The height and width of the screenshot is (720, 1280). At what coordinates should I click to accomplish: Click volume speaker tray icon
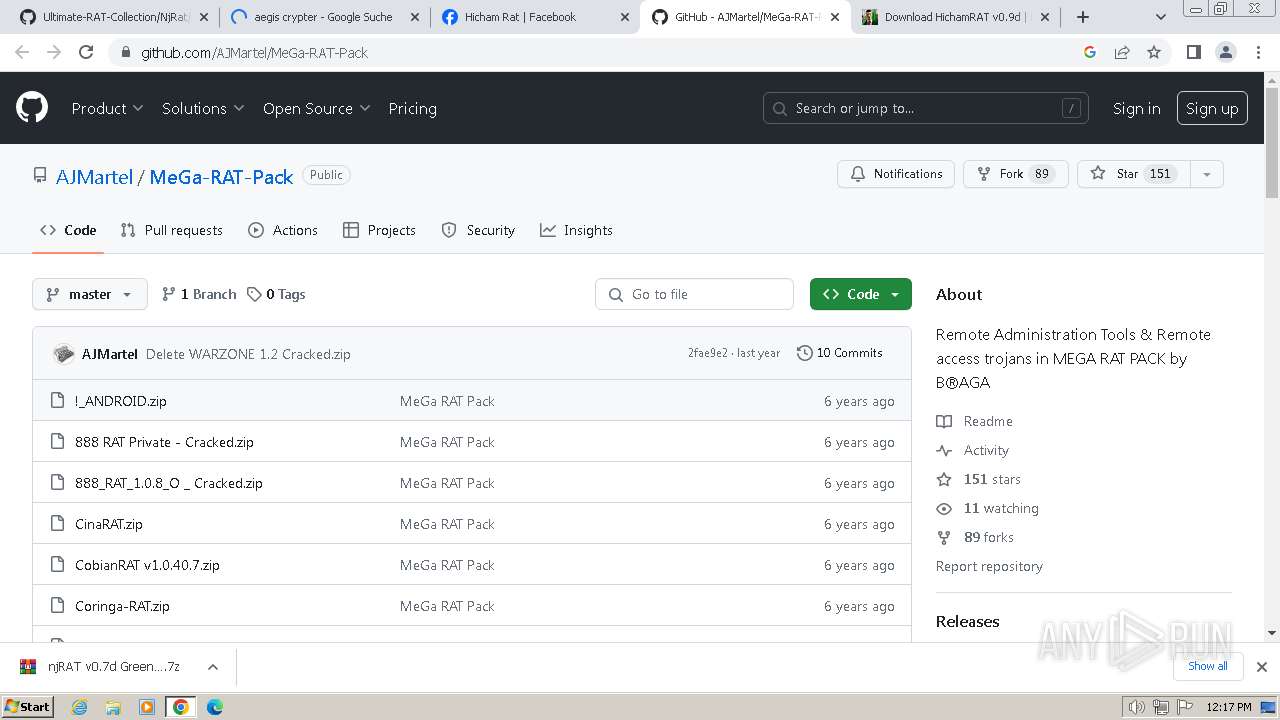click(1136, 707)
